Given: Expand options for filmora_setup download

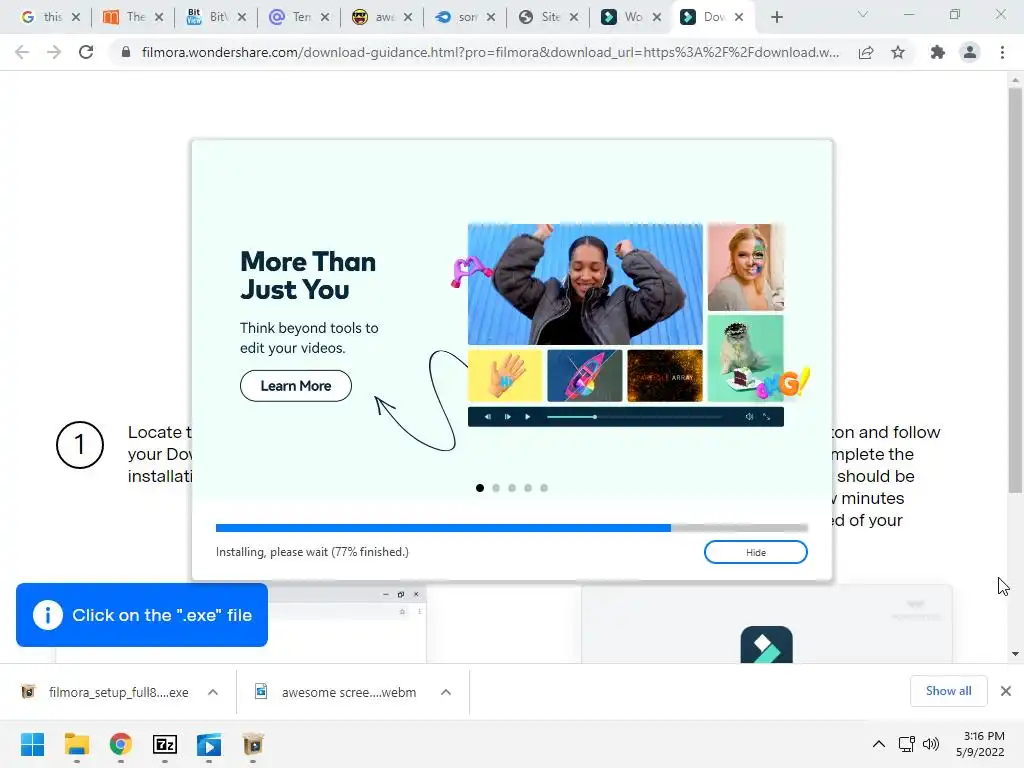Looking at the screenshot, I should 213,692.
